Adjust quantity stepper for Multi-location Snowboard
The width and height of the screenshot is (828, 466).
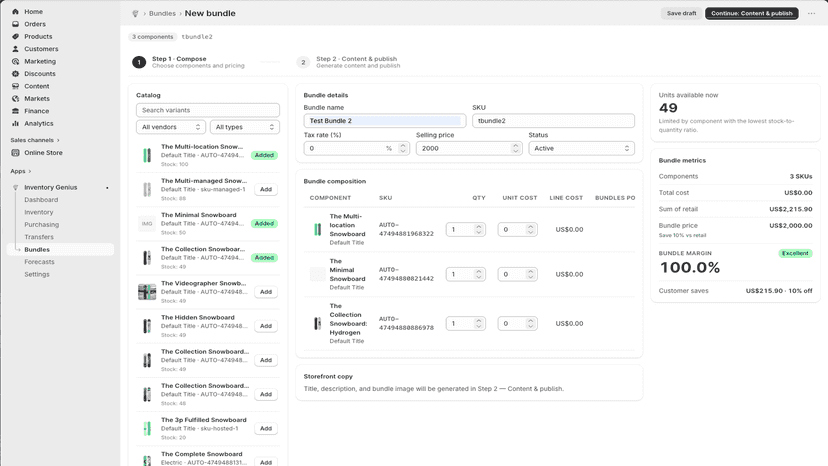click(x=478, y=229)
